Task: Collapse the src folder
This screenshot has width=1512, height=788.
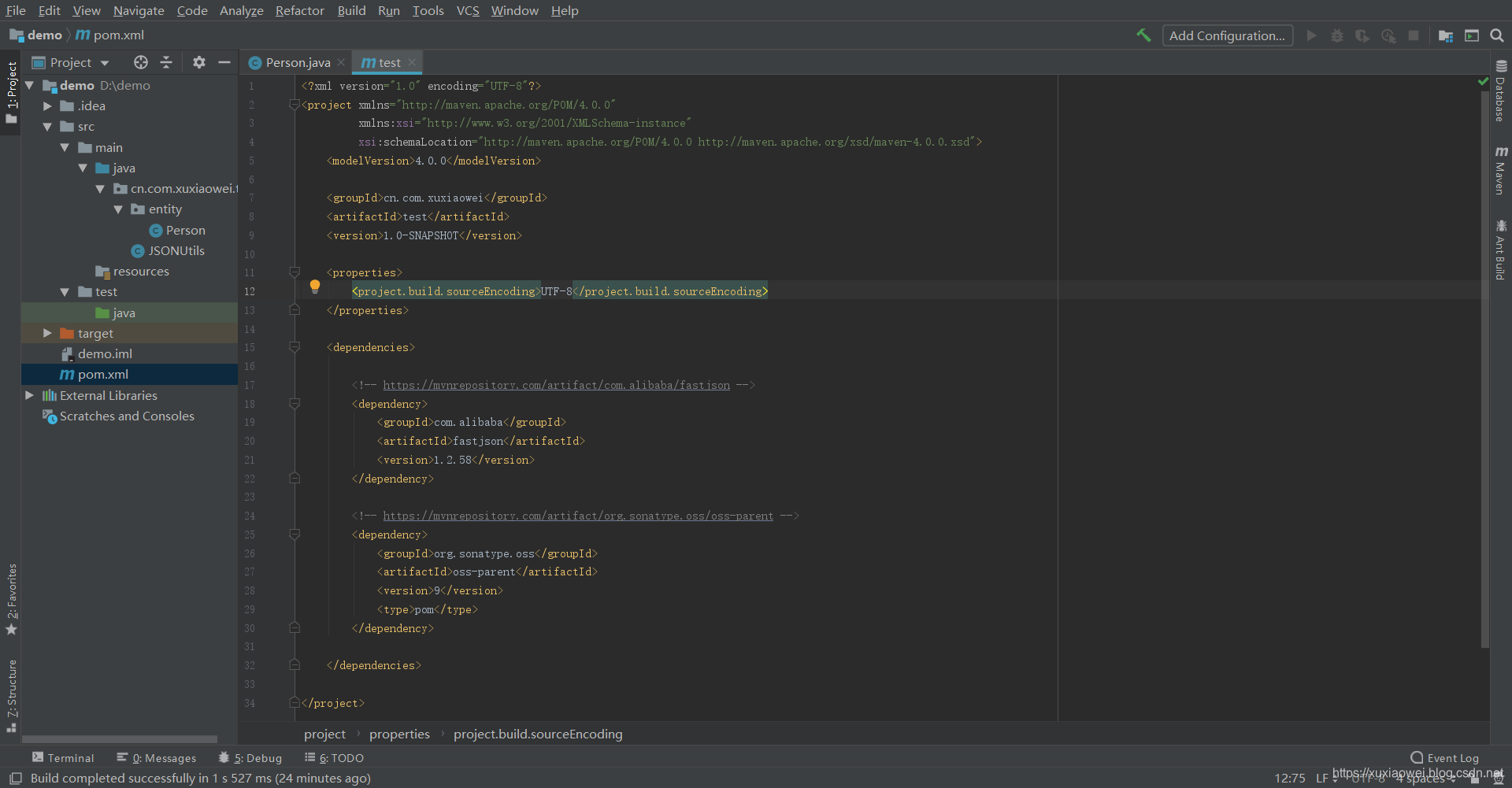Action: click(46, 126)
